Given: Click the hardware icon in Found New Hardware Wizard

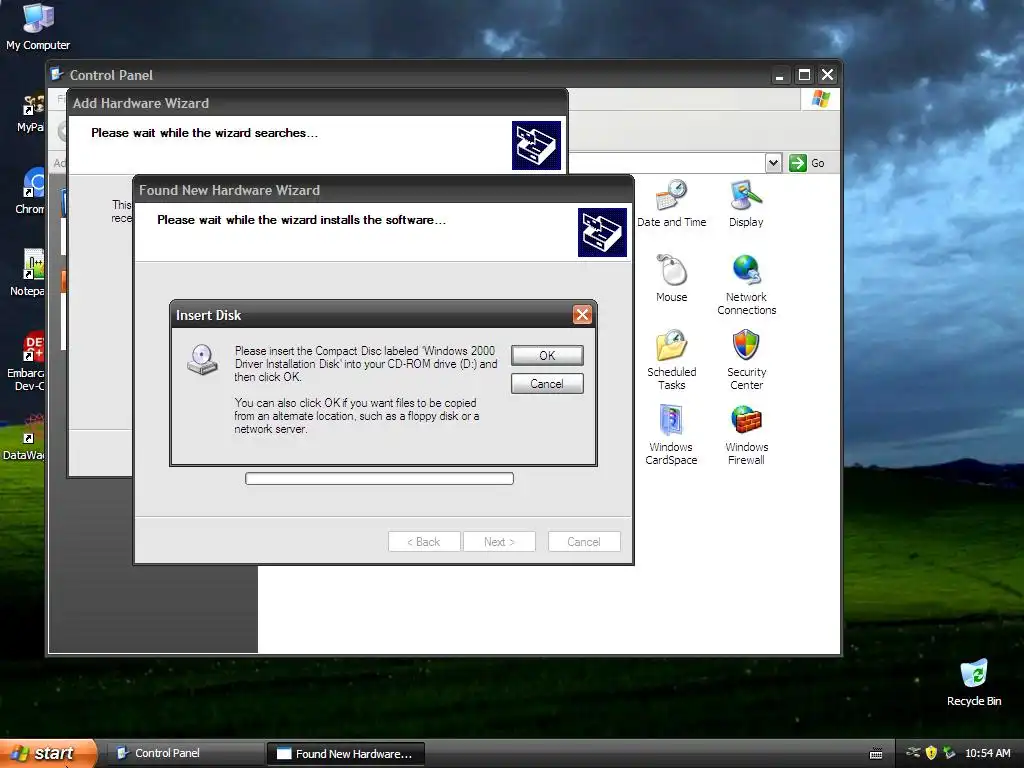Looking at the screenshot, I should pyautogui.click(x=602, y=232).
